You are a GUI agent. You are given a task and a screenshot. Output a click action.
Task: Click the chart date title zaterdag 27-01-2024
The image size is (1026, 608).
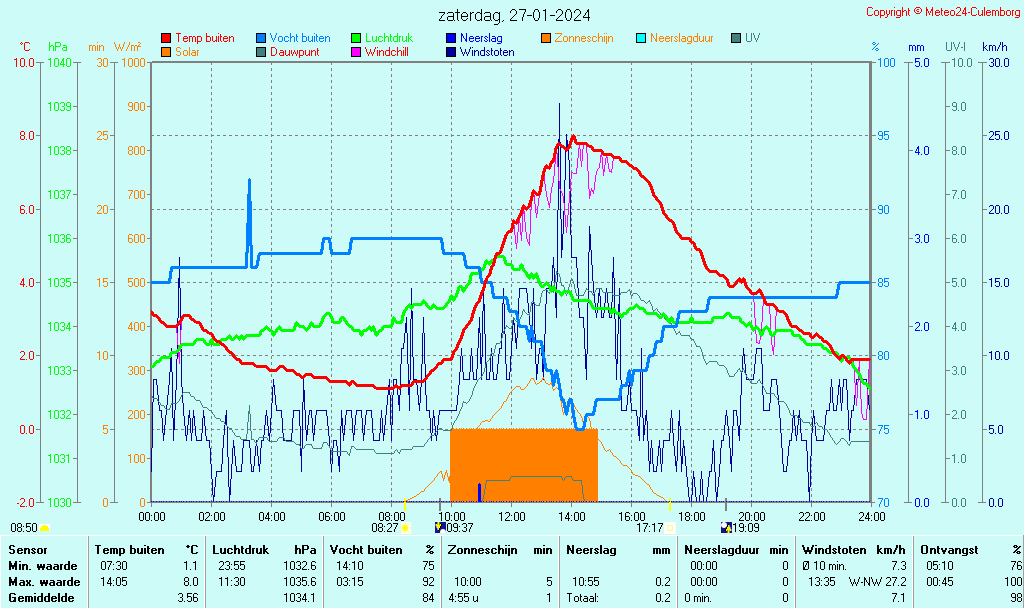click(513, 15)
